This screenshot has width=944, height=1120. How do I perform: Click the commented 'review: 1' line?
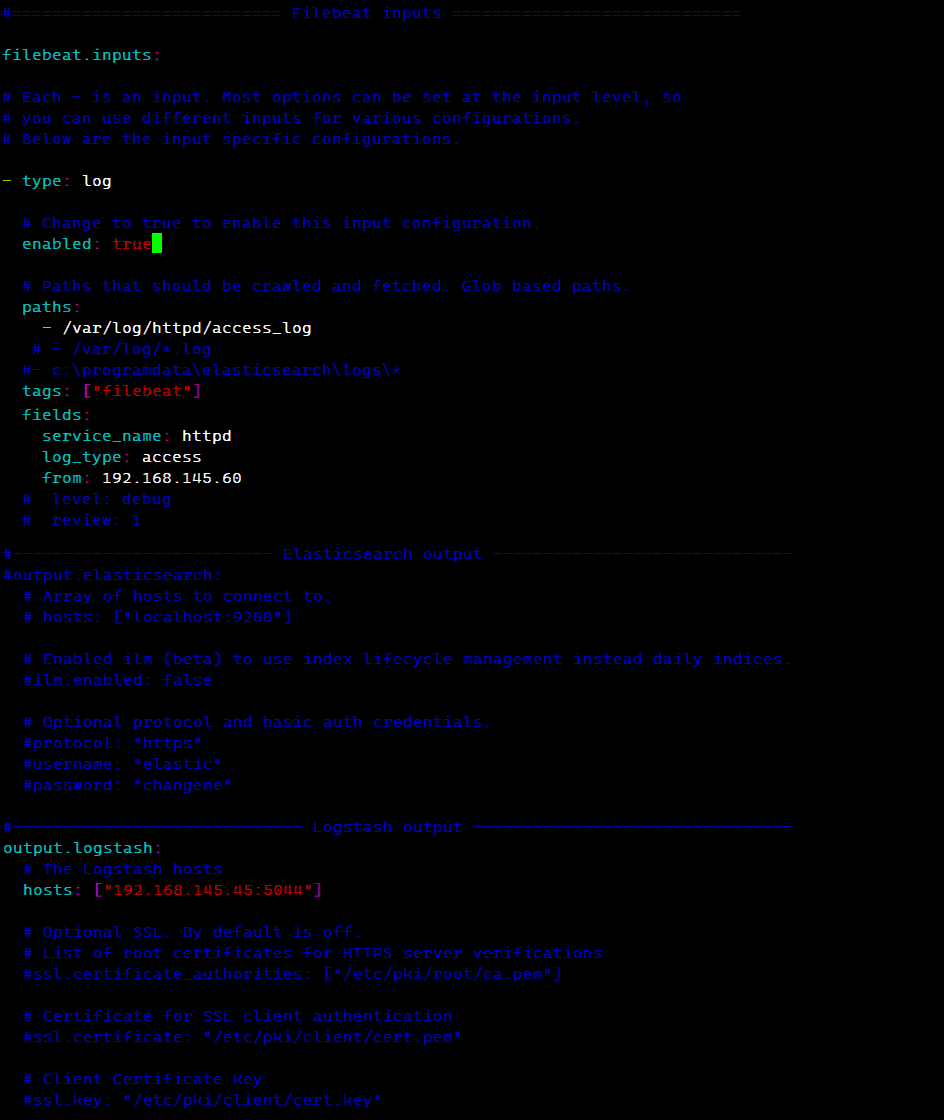pyautogui.click(x=81, y=520)
